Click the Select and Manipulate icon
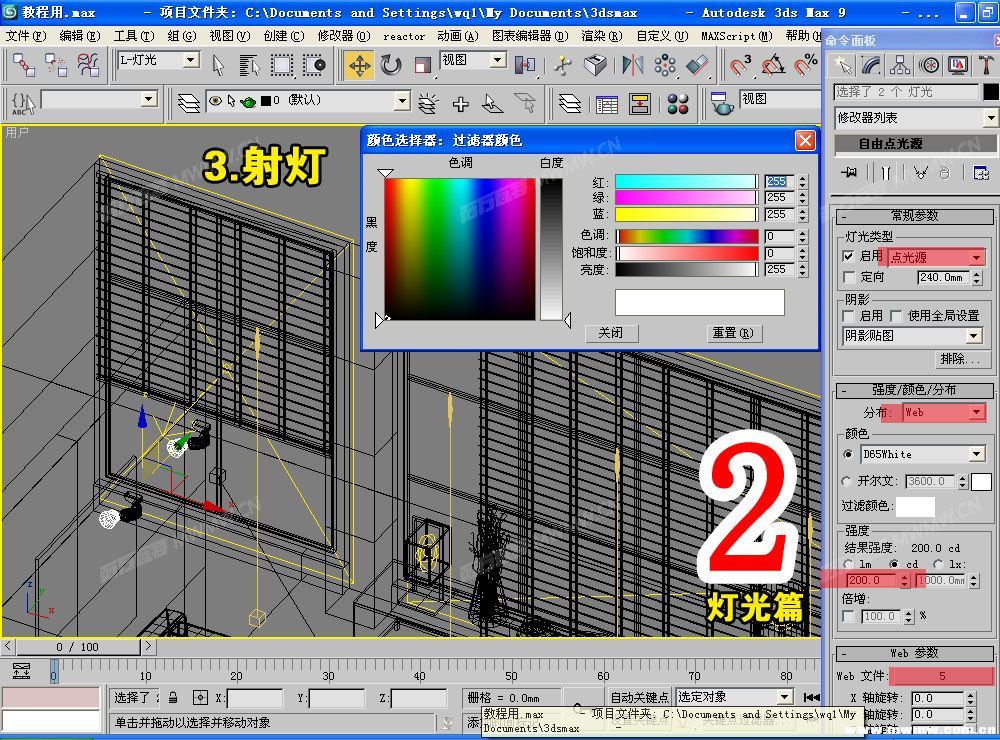The height and width of the screenshot is (740, 1000). coord(562,65)
